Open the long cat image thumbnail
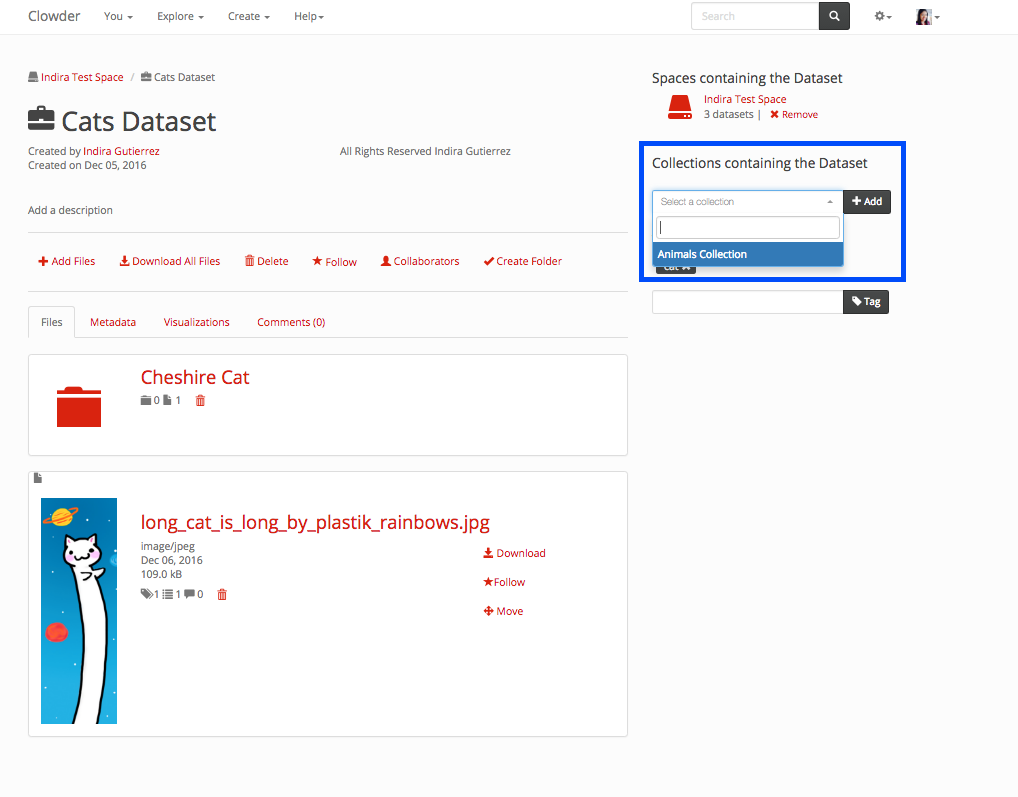 coord(79,610)
